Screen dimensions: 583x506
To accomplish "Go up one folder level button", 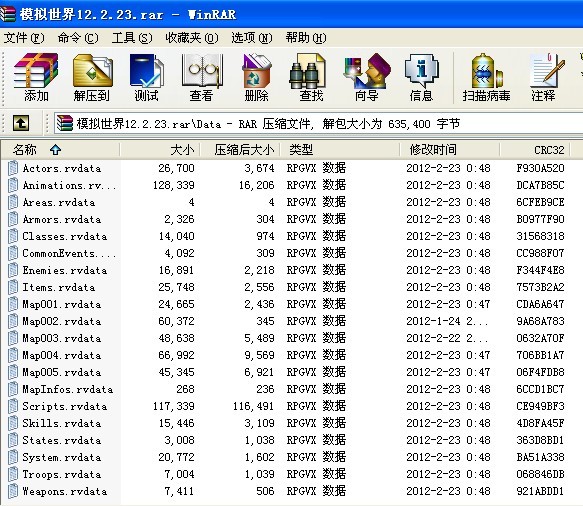I will tap(21, 123).
